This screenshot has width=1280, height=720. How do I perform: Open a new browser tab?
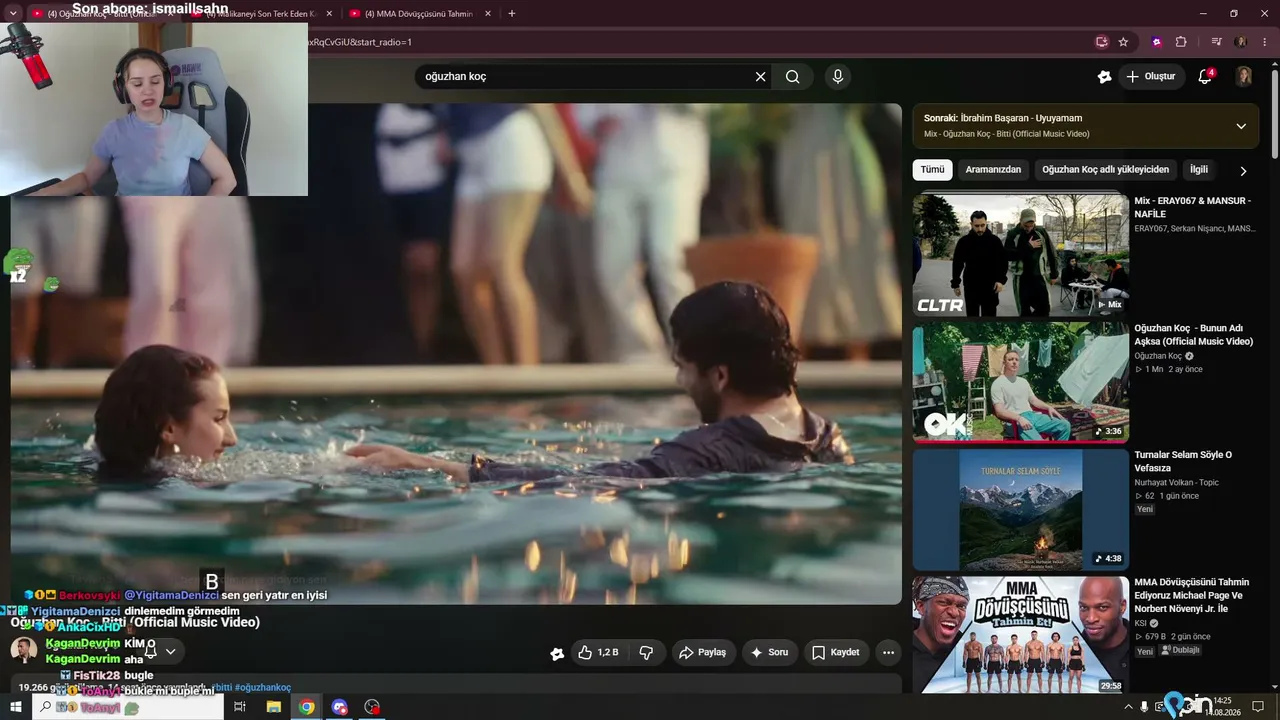[x=512, y=14]
